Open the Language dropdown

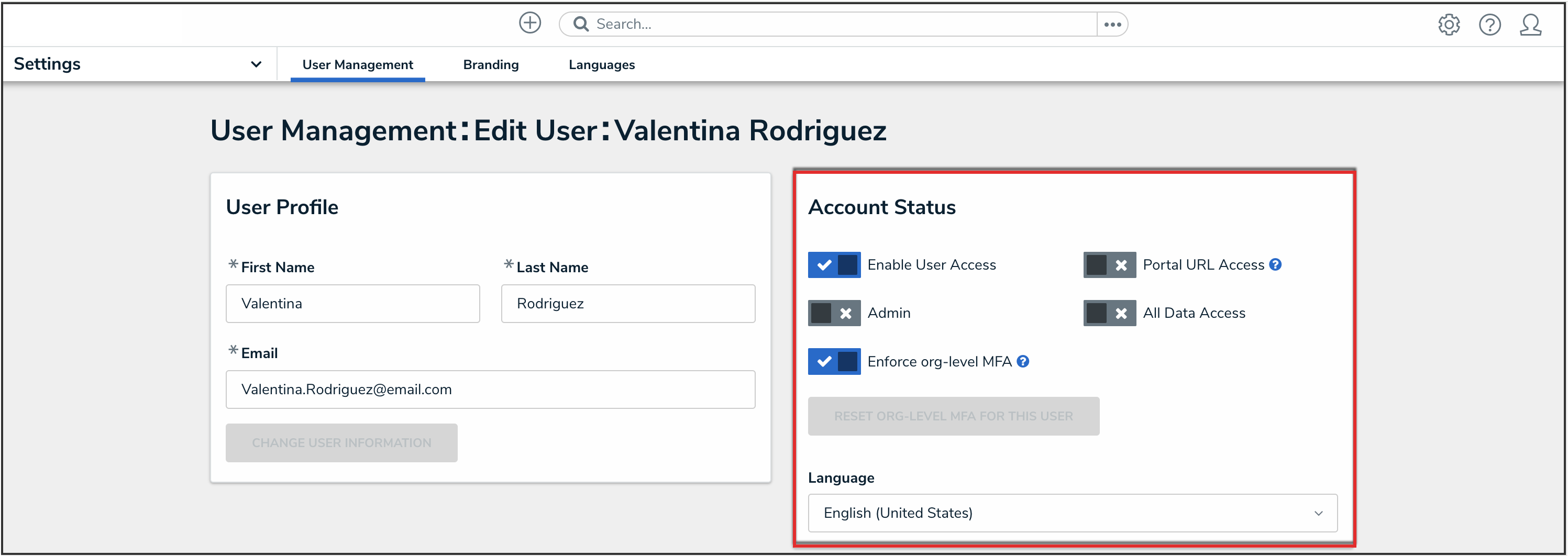pos(1072,513)
